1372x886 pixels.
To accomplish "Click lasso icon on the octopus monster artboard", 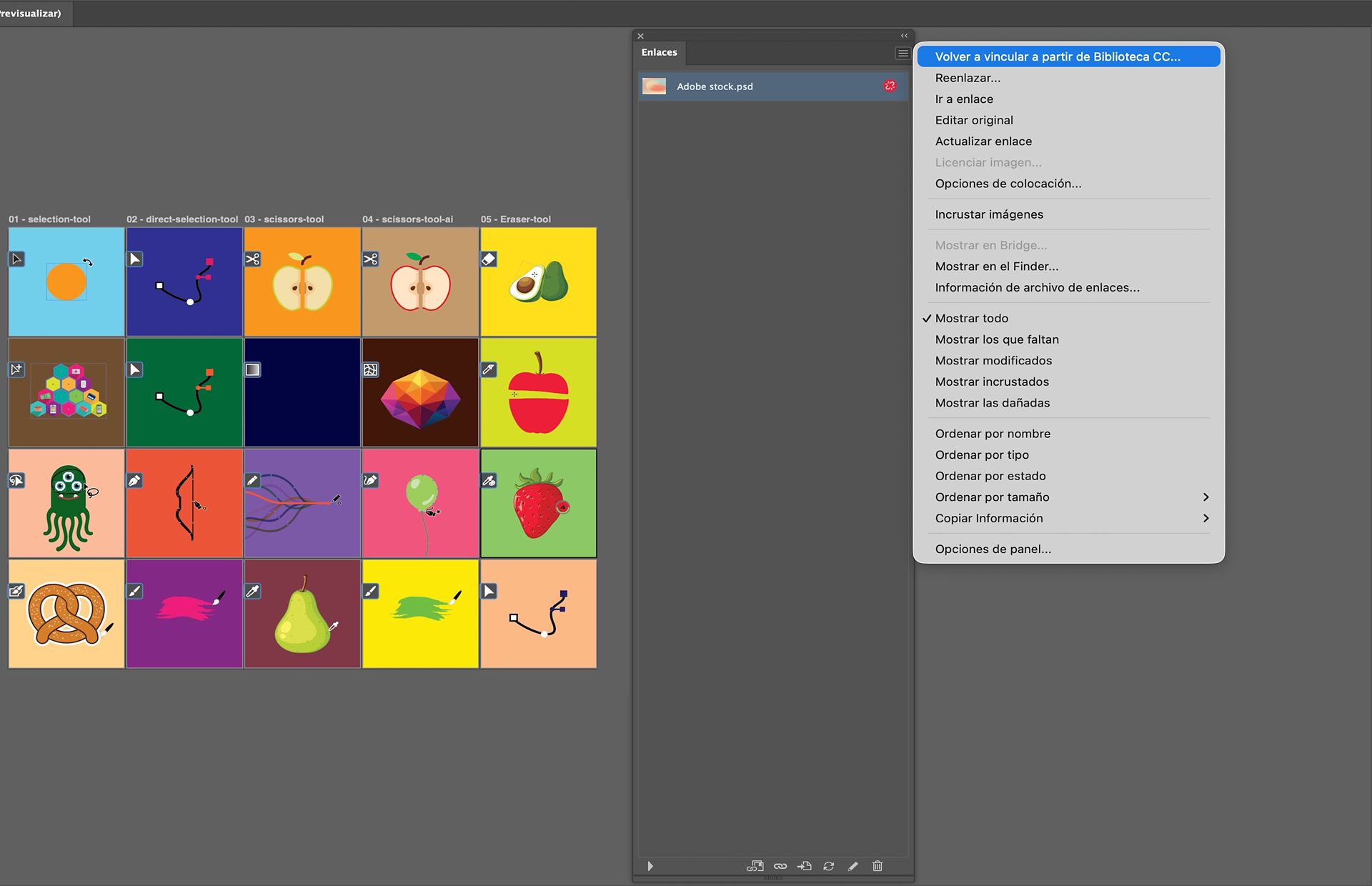I will (17, 480).
